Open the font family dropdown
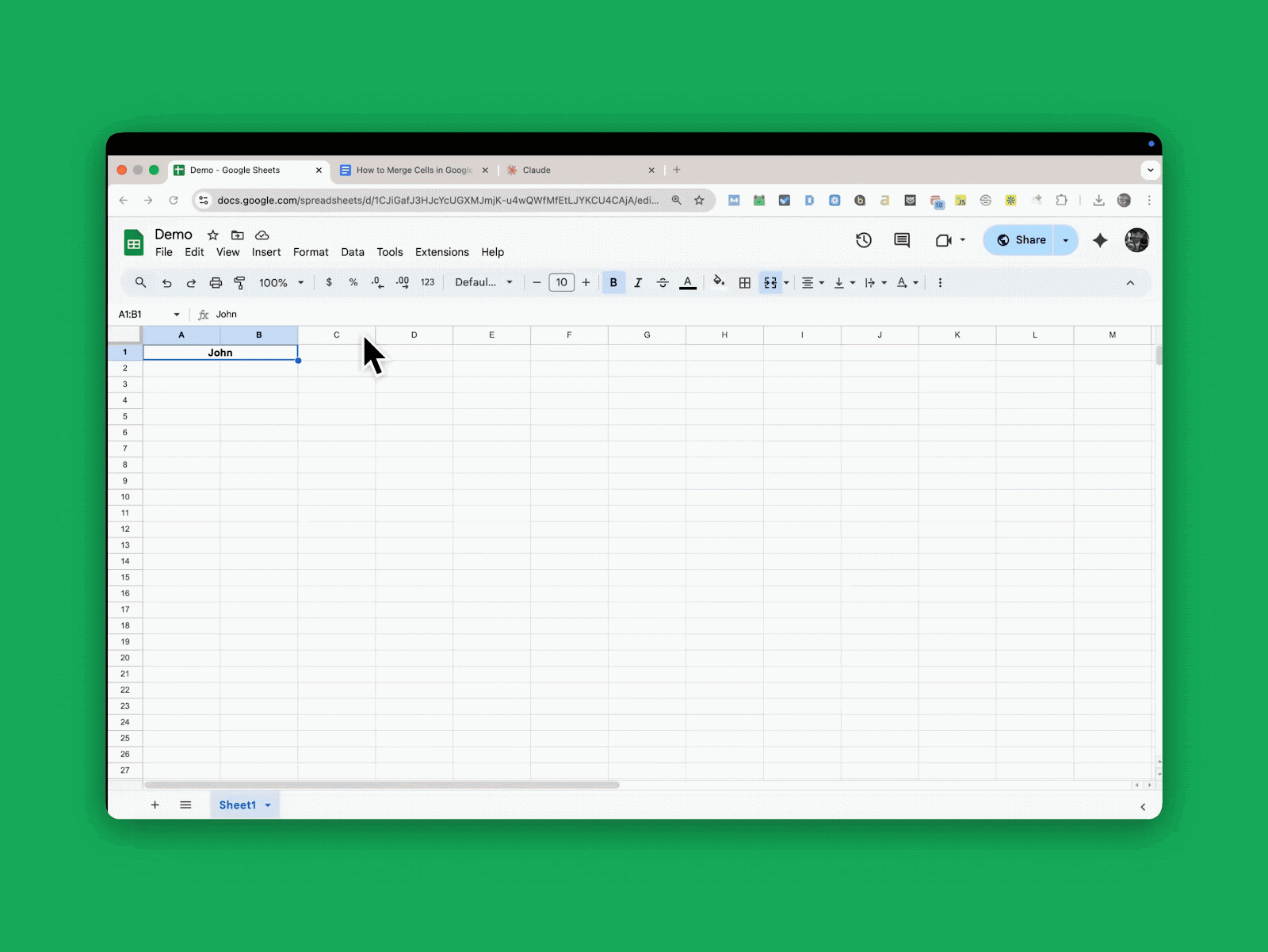This screenshot has width=1268, height=952. point(483,282)
